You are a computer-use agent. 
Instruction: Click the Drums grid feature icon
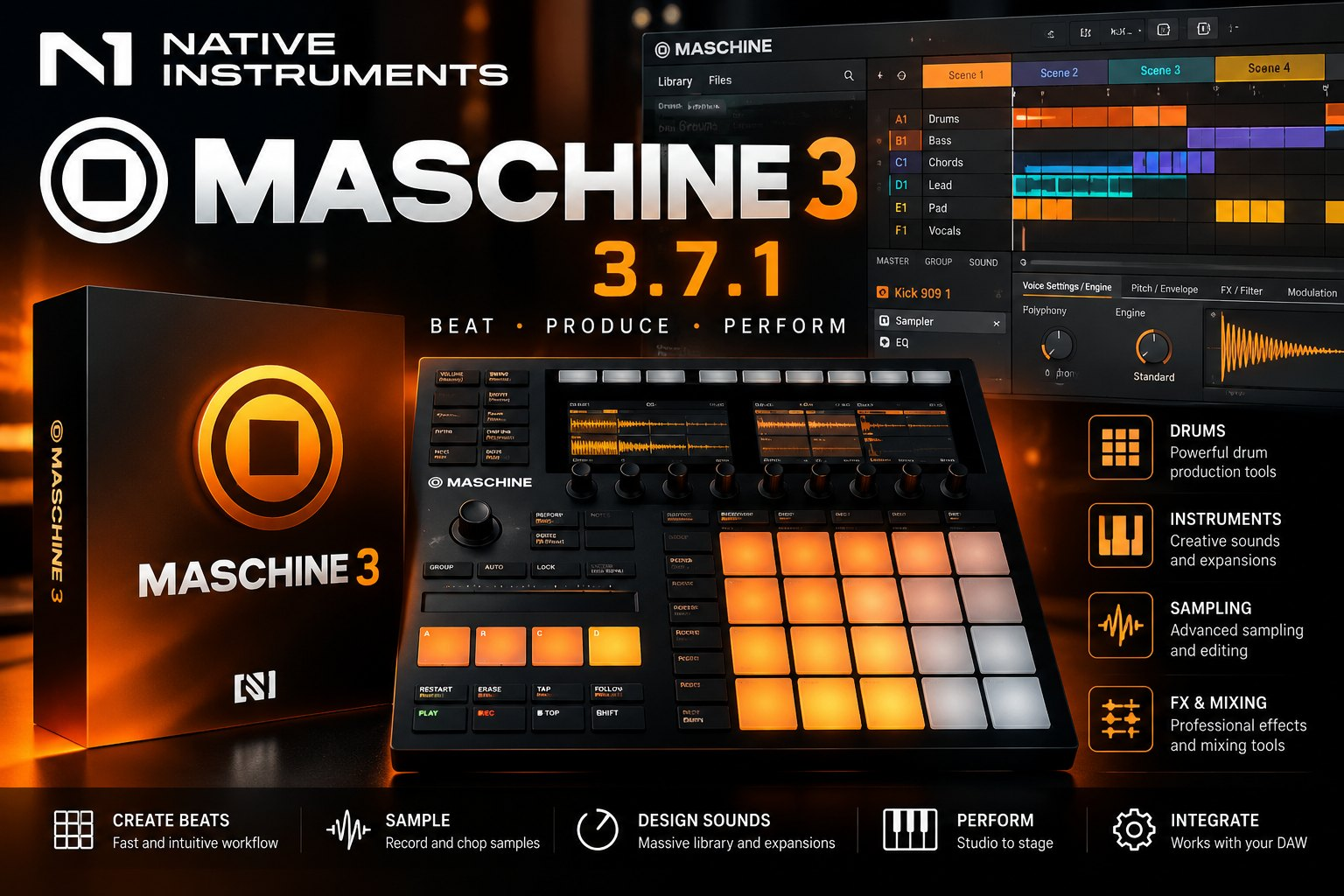click(x=1120, y=447)
